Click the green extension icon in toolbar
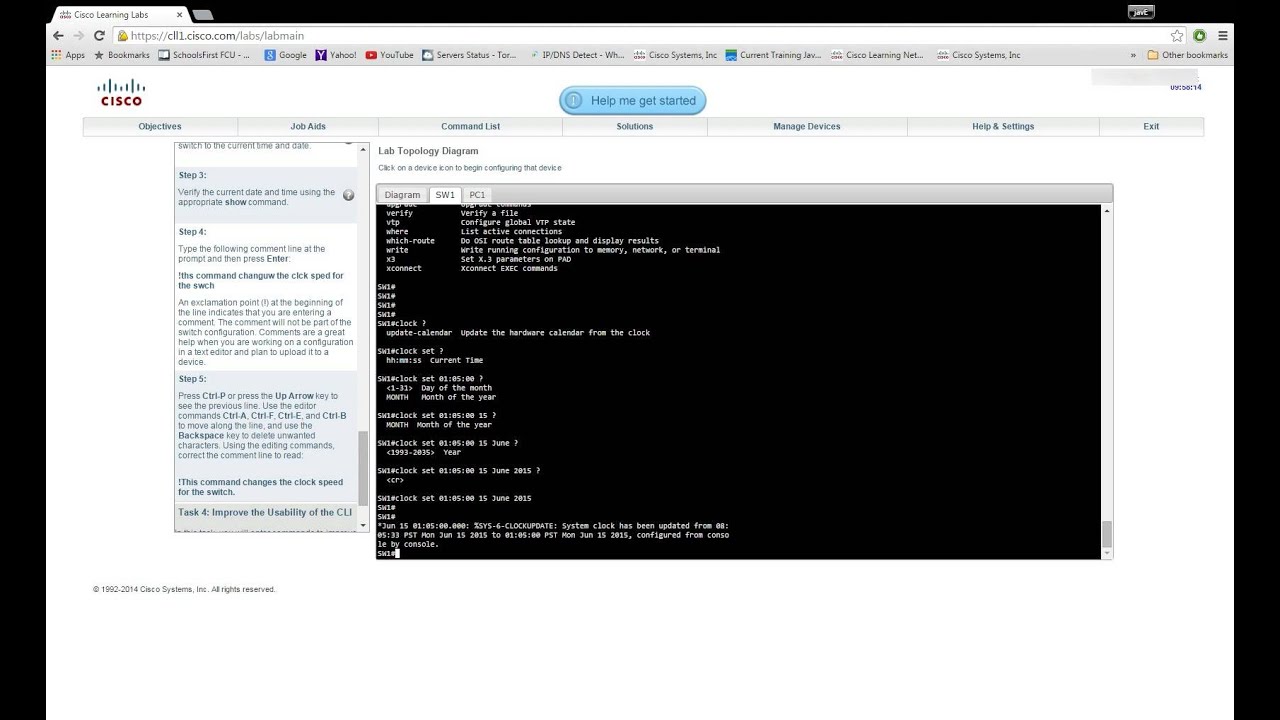This screenshot has height=720, width=1280. click(x=1200, y=36)
